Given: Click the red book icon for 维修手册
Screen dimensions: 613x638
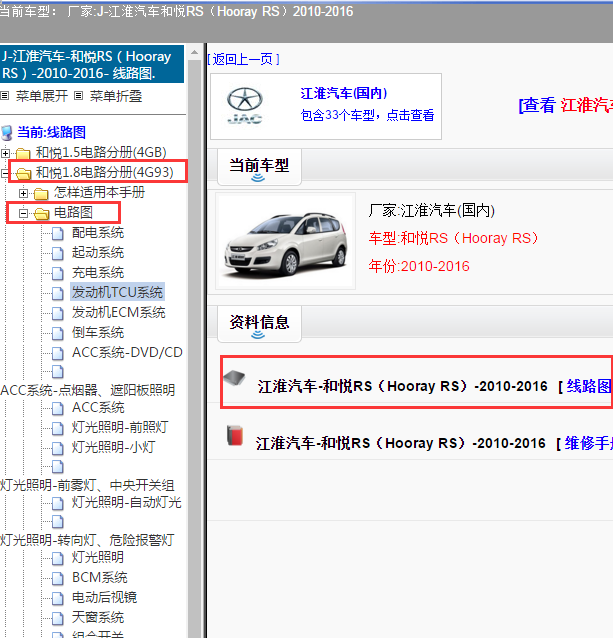Looking at the screenshot, I should coord(235,435).
